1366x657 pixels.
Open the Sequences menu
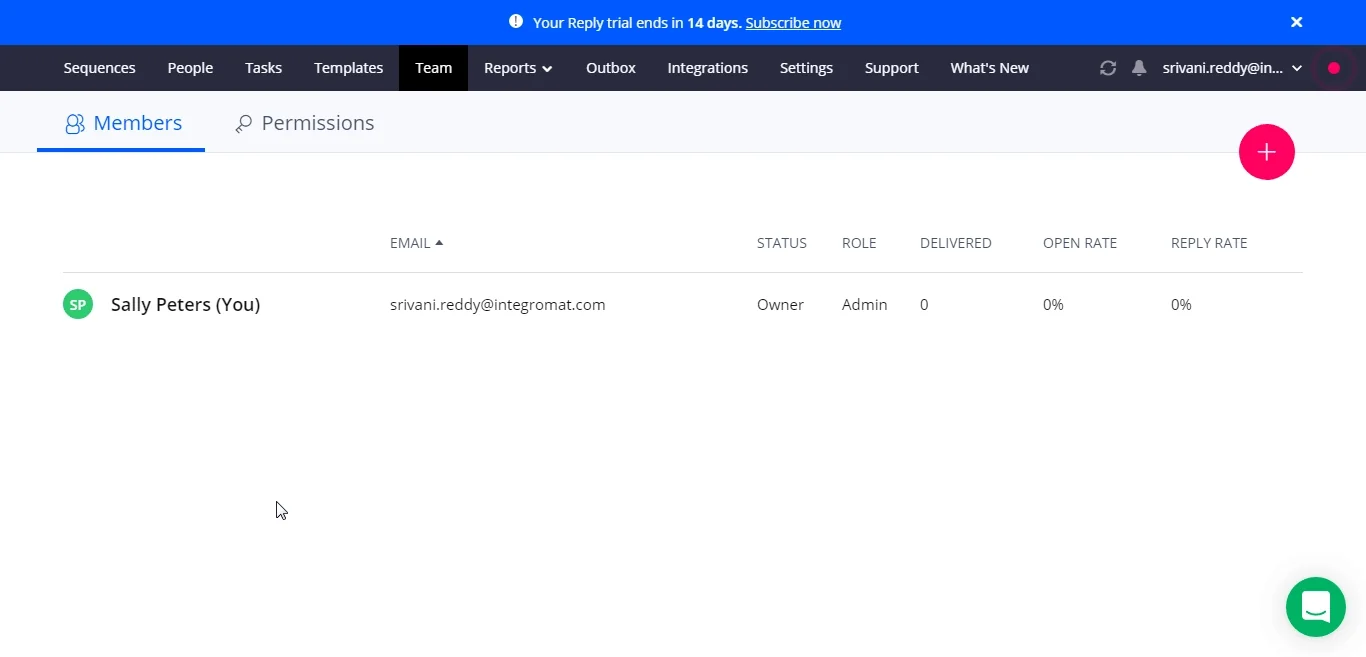point(100,68)
